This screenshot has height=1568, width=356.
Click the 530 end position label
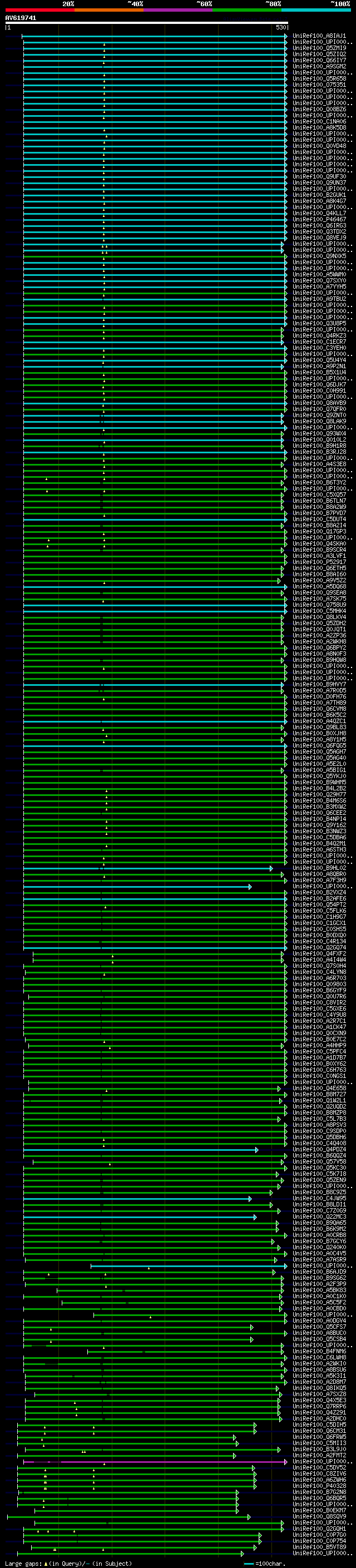pos(280,27)
